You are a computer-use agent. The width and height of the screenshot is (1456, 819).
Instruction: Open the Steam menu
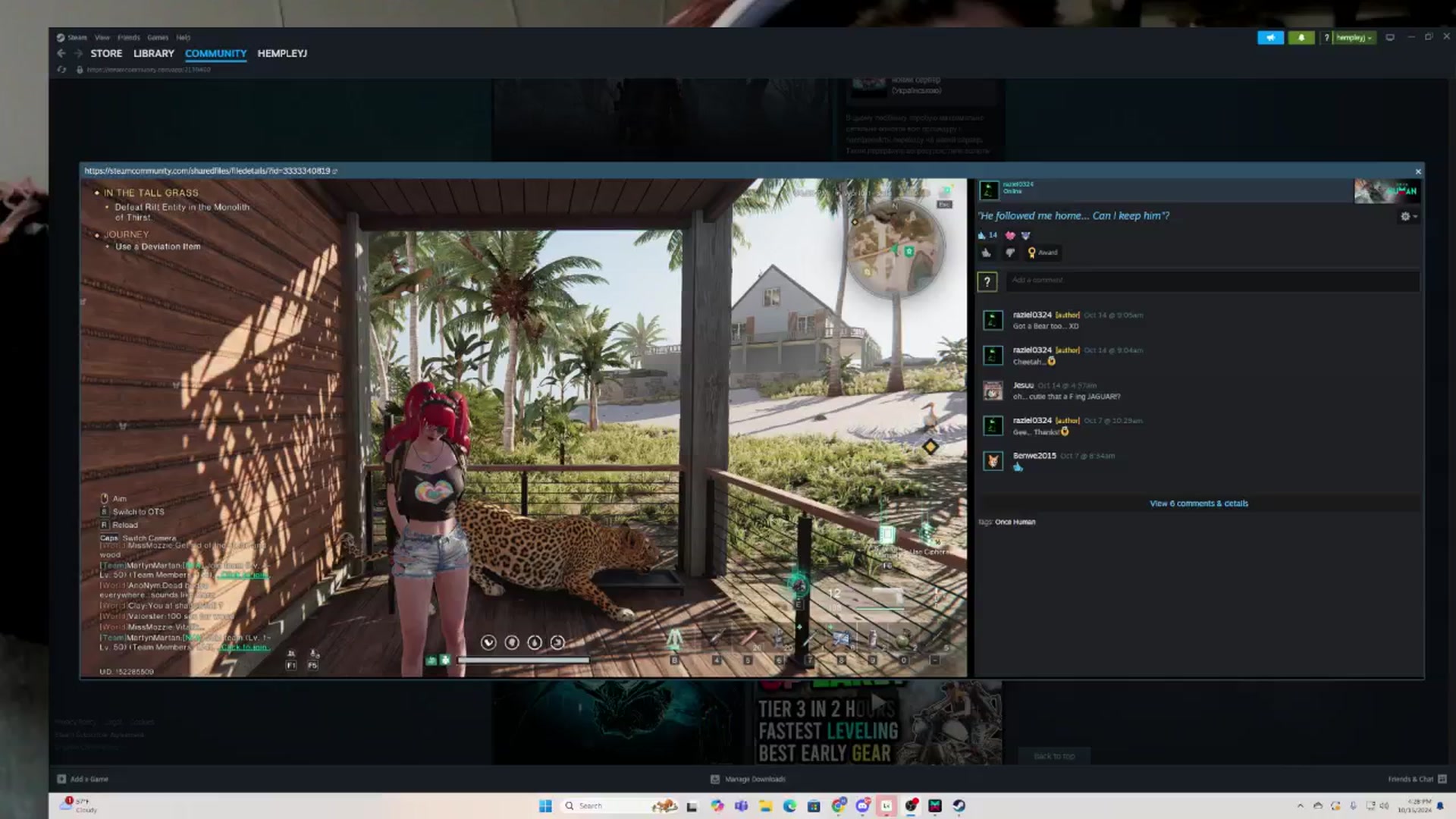tap(77, 37)
